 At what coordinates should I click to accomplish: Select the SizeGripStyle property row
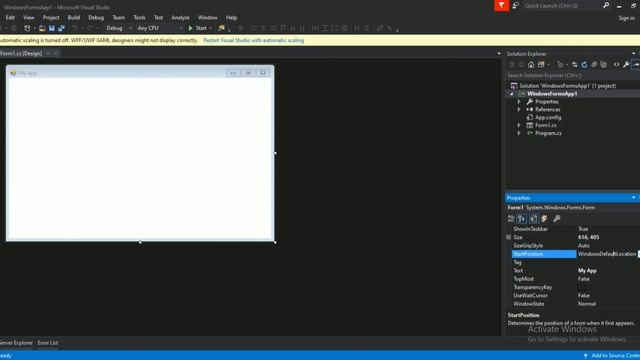click(x=576, y=246)
